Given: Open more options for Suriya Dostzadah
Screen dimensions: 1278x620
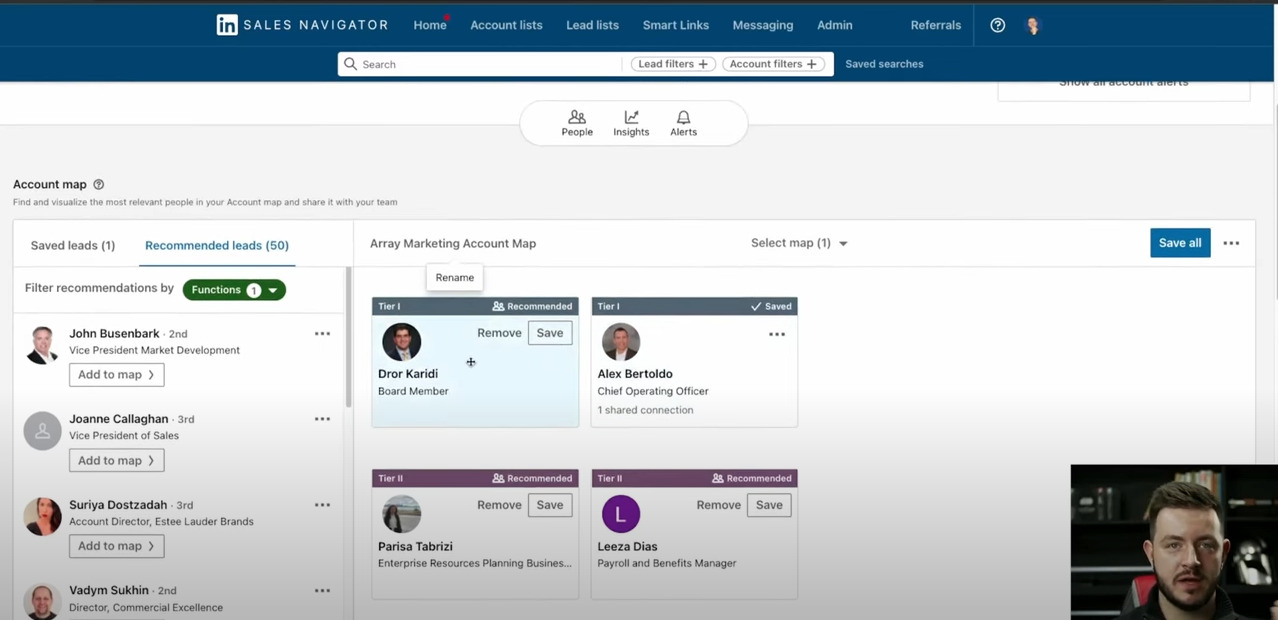Looking at the screenshot, I should (322, 505).
